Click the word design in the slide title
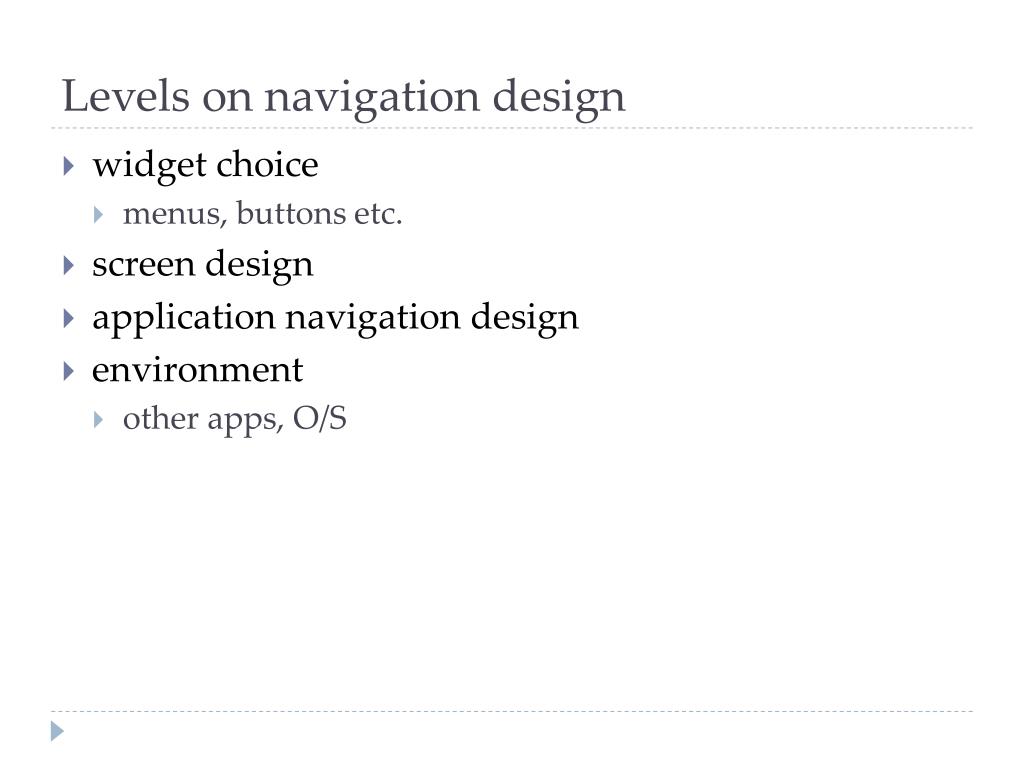 click(559, 98)
